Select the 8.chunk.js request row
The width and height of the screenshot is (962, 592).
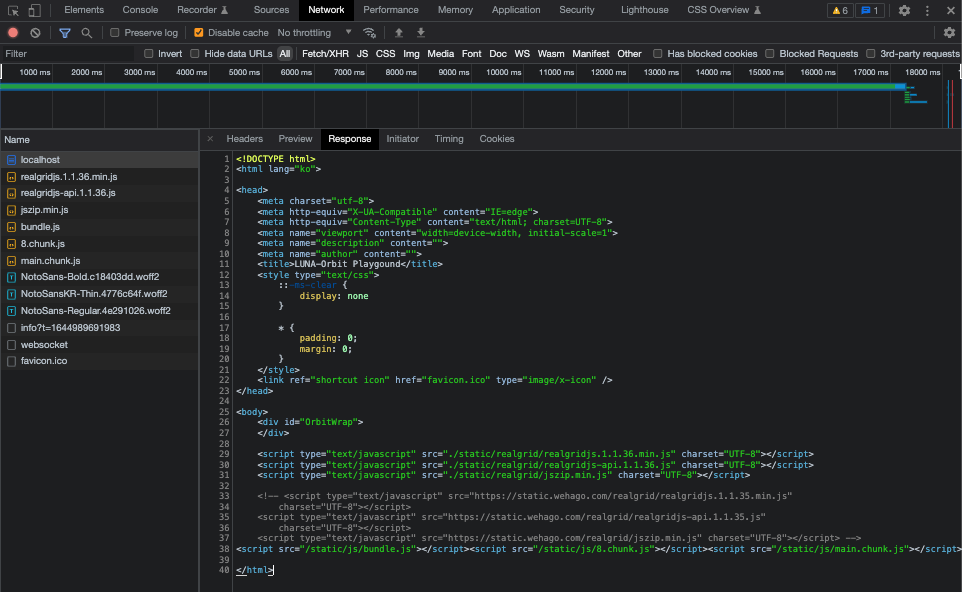click(99, 244)
